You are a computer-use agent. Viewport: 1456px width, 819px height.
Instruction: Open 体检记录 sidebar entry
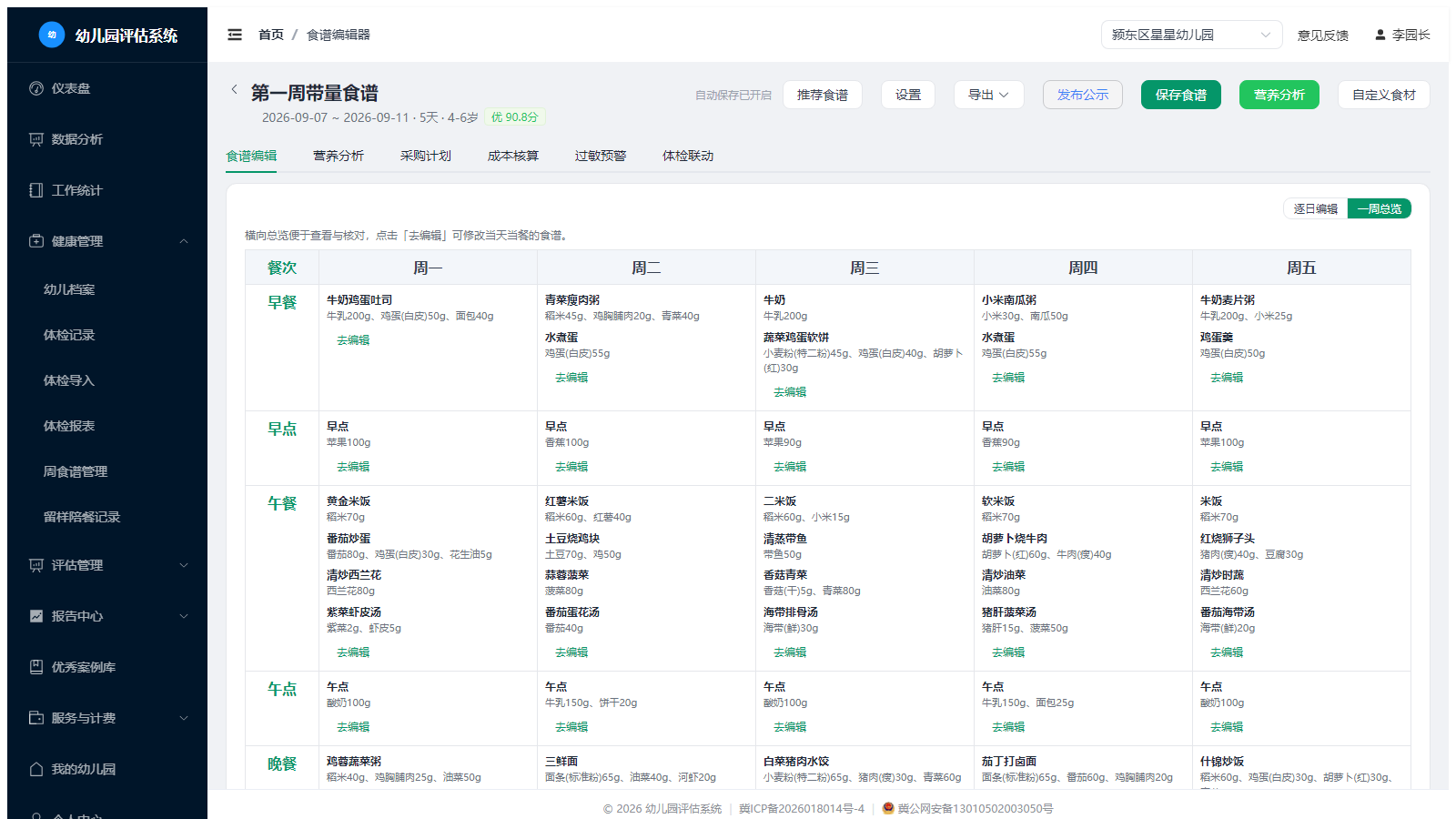coord(107,335)
